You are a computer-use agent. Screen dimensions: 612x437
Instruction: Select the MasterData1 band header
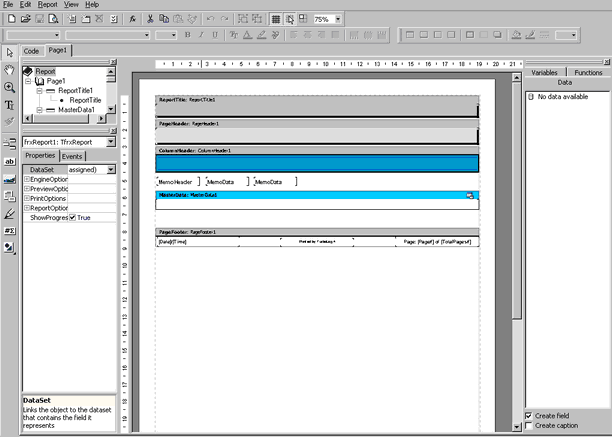click(x=317, y=195)
